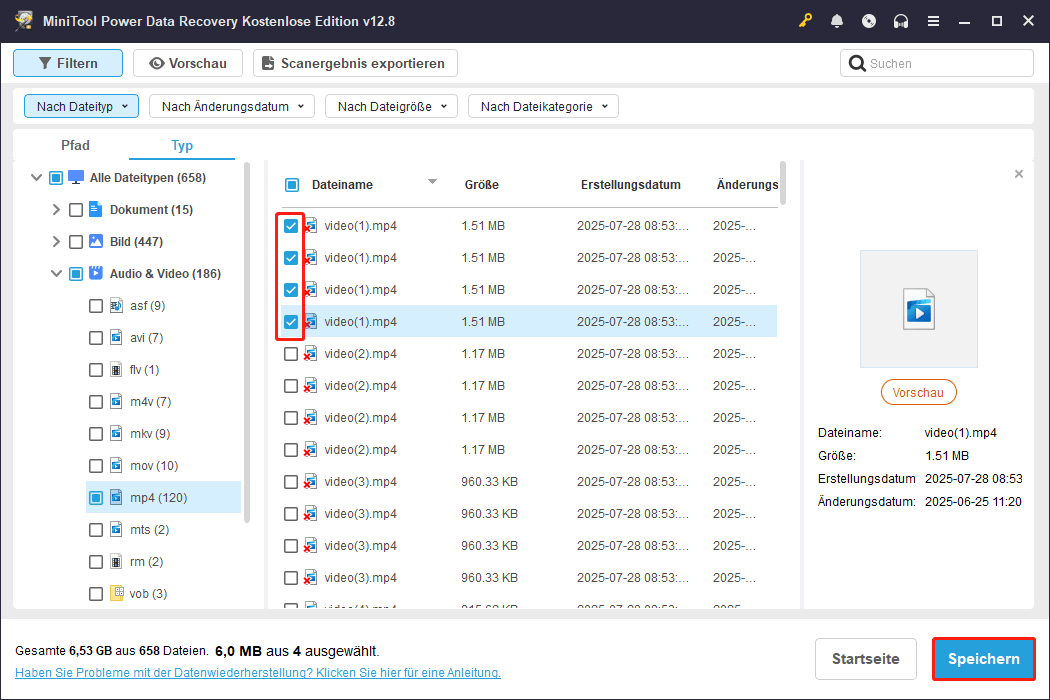Click the vob file type icon
The image size is (1050, 700).
(116, 593)
